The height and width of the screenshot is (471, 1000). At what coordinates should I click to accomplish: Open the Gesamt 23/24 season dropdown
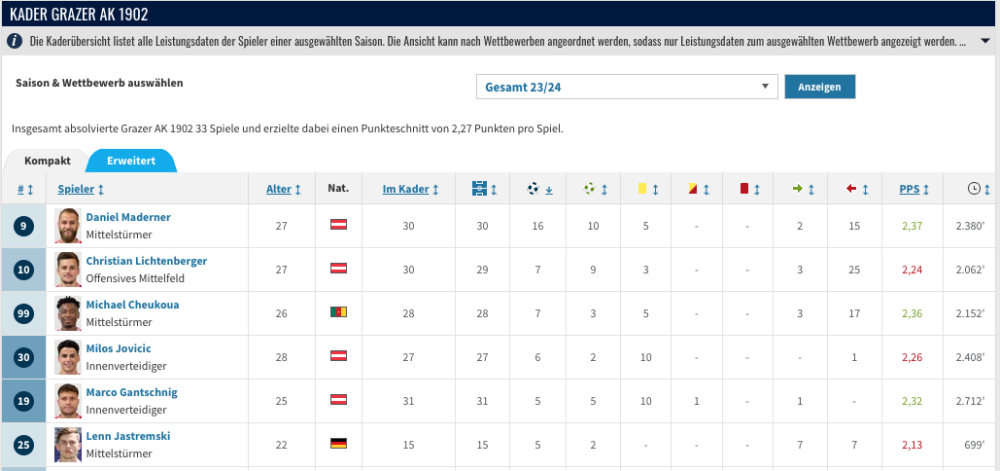pyautogui.click(x=627, y=87)
